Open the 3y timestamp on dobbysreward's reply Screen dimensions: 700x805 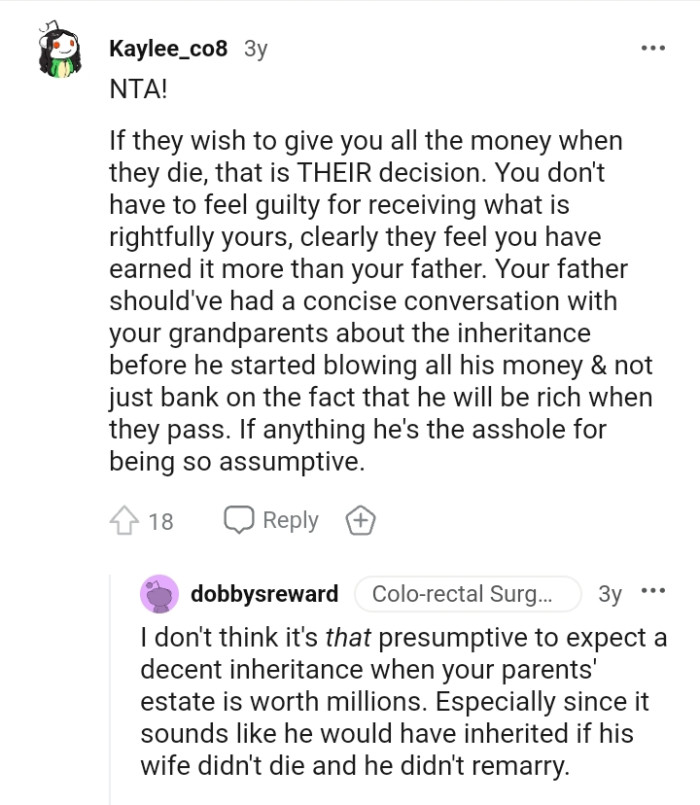pyautogui.click(x=609, y=594)
